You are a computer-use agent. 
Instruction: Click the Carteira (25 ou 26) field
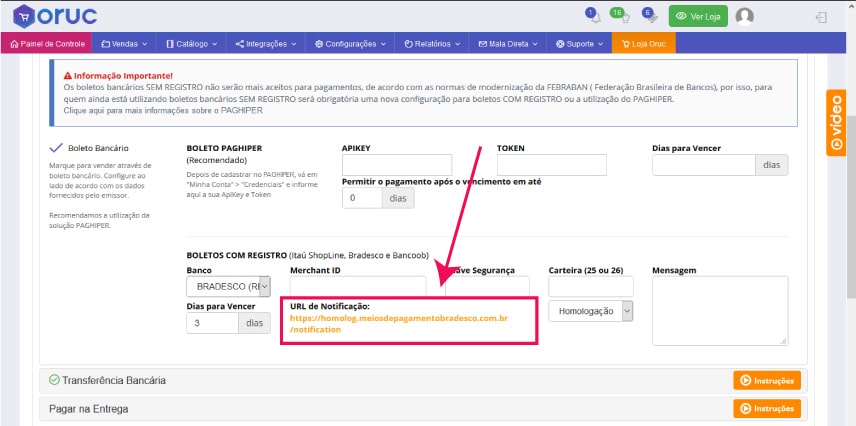point(591,286)
